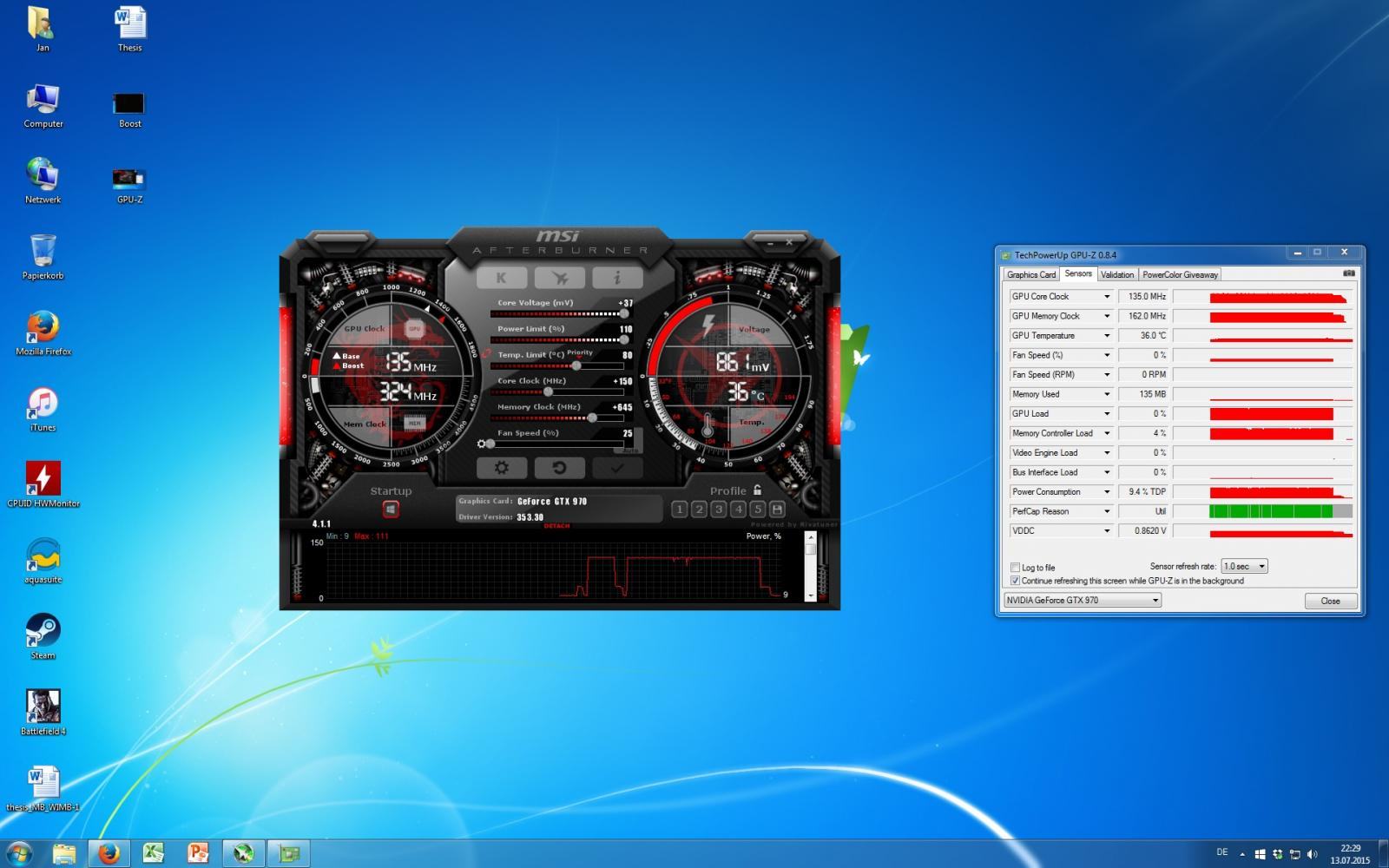Click the Afterburner reset arrow button
Screen dimensions: 1389x868
tap(559, 468)
